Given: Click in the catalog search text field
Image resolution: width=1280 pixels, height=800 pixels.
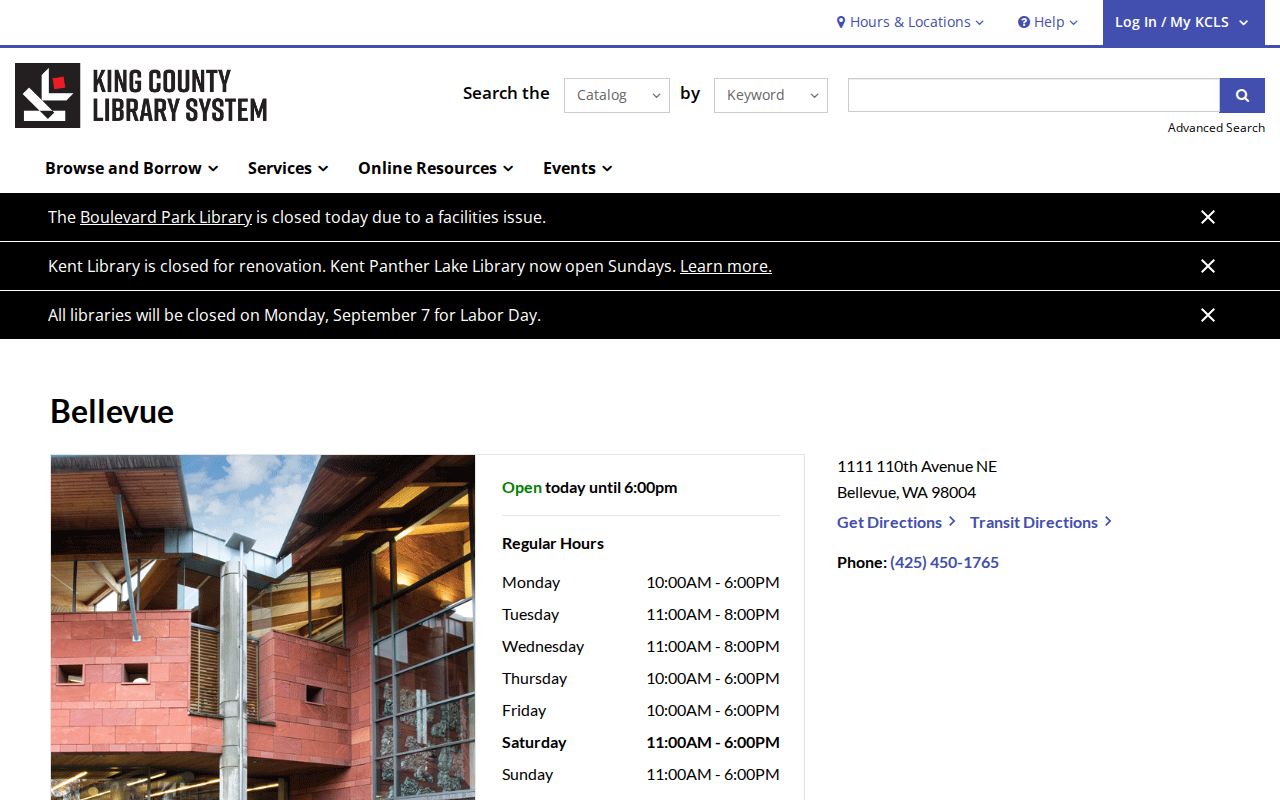Looking at the screenshot, I should tap(1034, 95).
